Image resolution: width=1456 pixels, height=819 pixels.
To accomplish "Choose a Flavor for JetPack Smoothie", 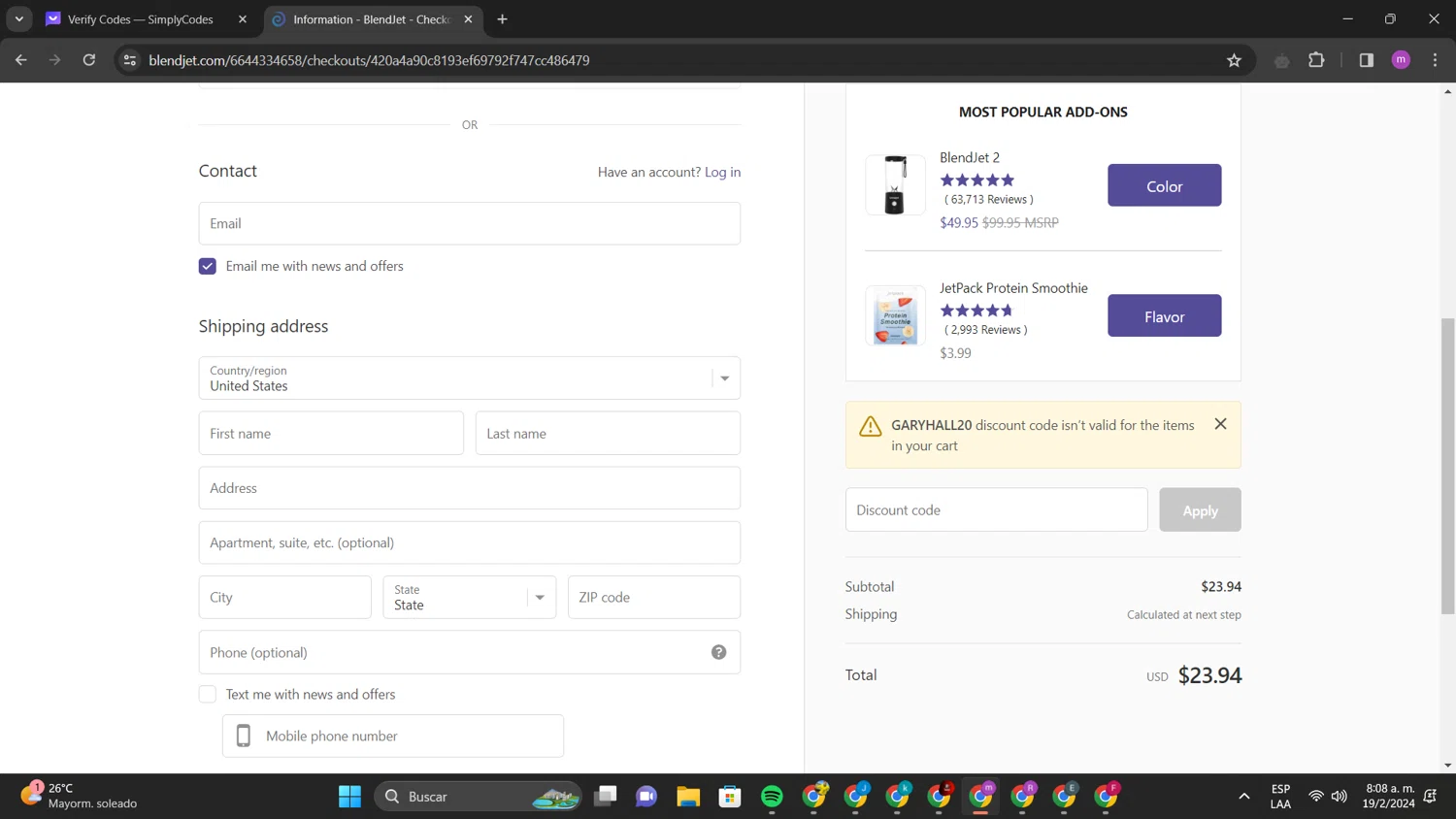I will tap(1164, 316).
